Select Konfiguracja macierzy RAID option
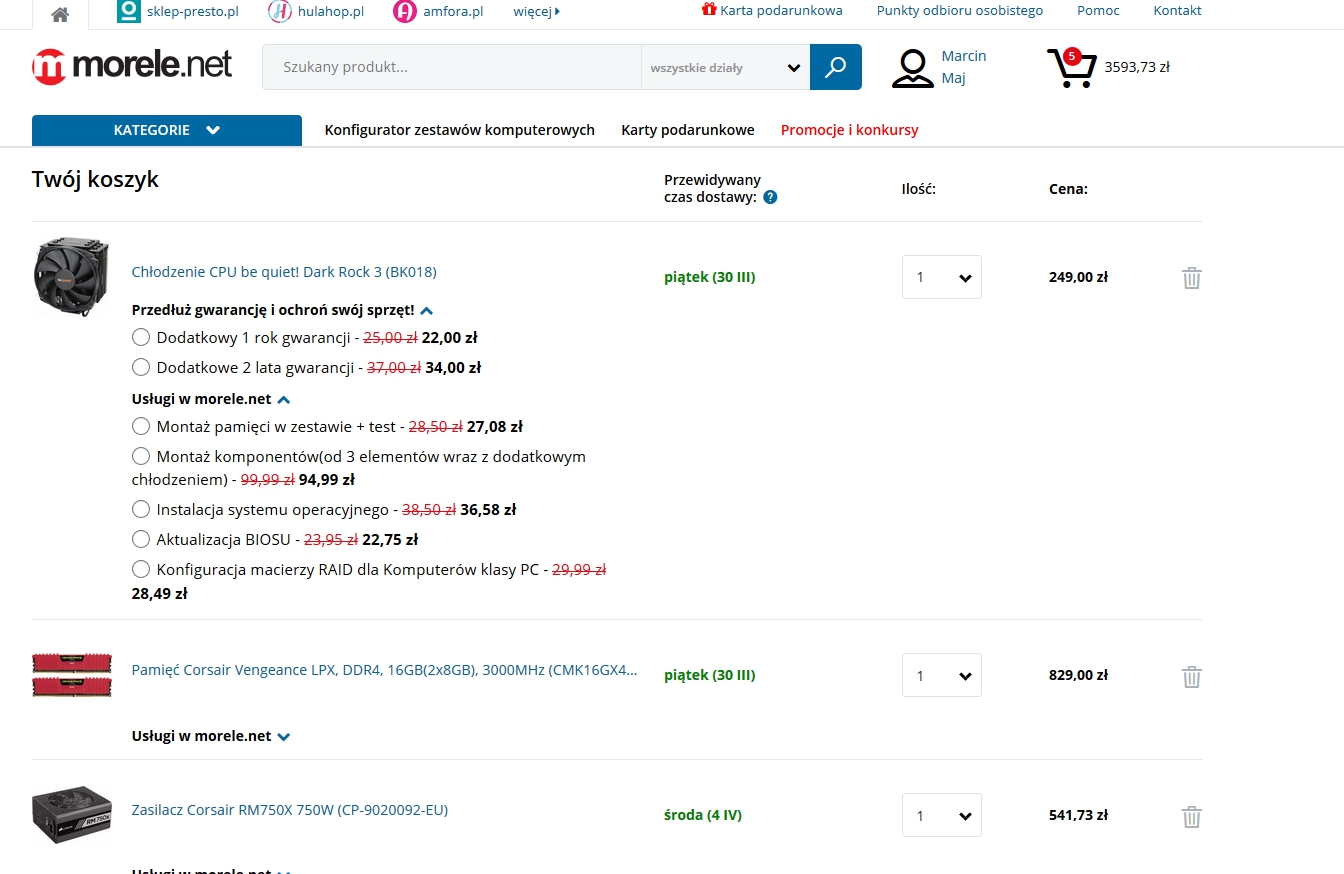 pyautogui.click(x=141, y=569)
